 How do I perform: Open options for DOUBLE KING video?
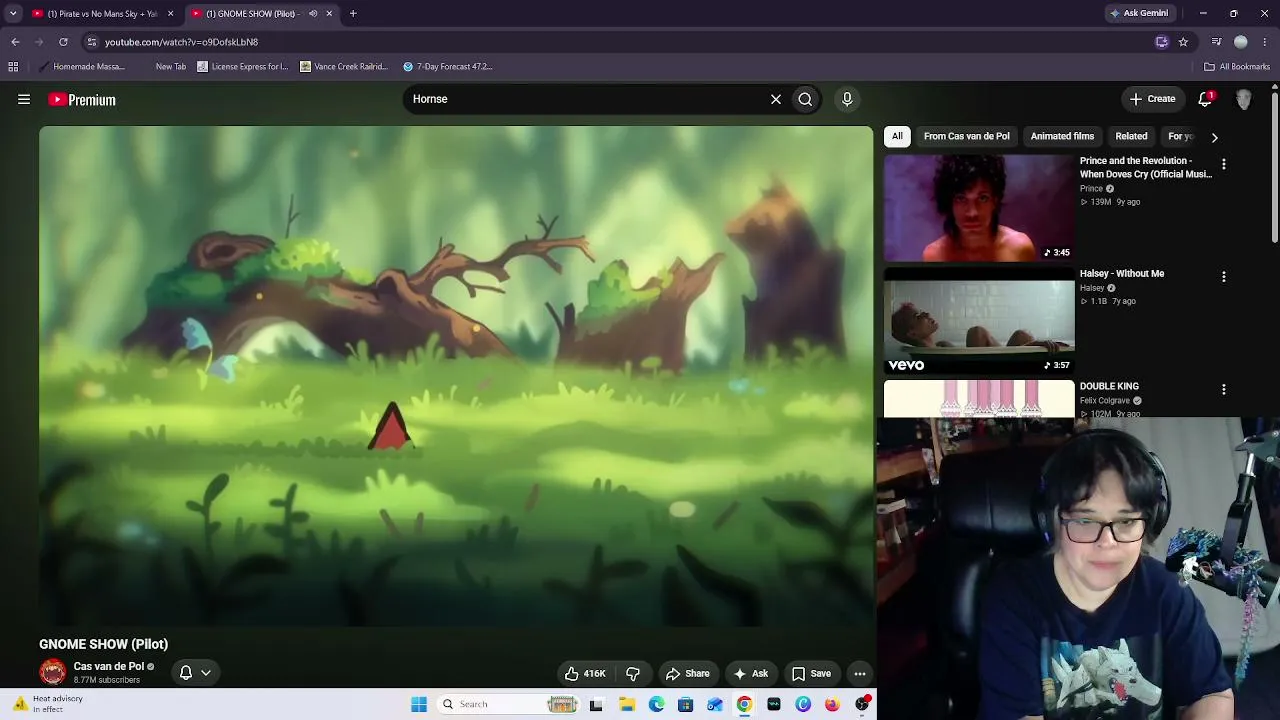1223,389
